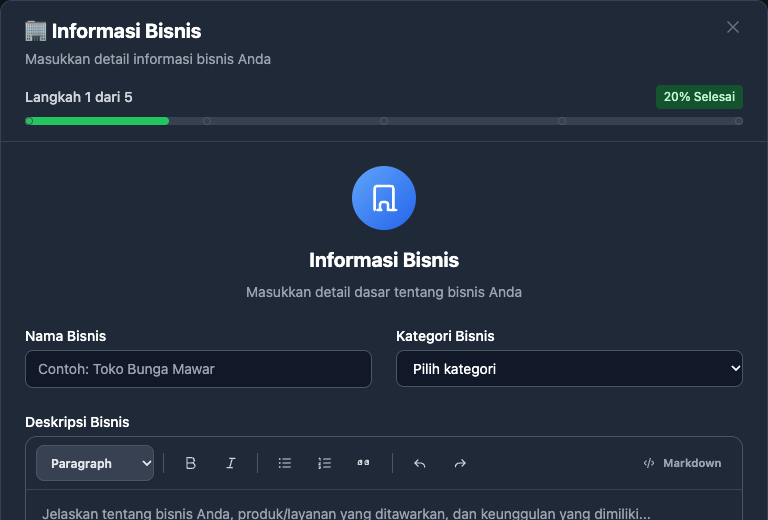Click the Kategori Bisnis label
This screenshot has width=768, height=520.
click(x=445, y=336)
